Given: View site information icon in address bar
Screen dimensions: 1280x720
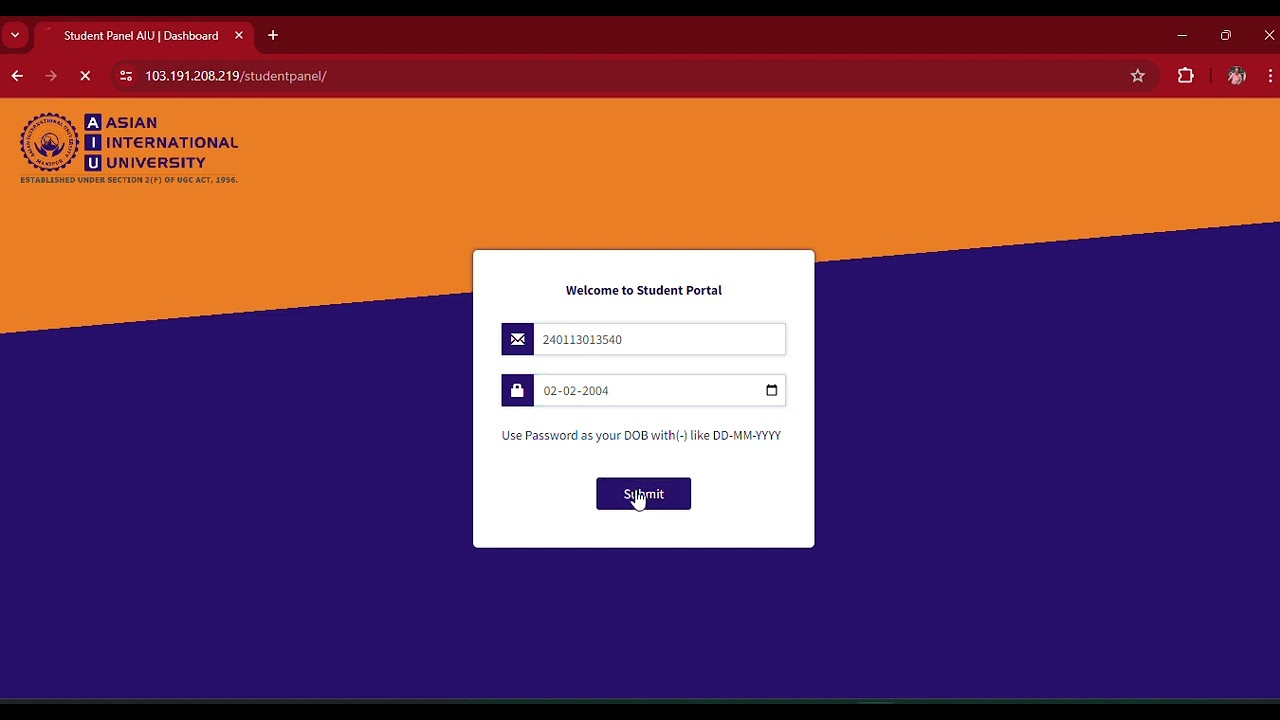Looking at the screenshot, I should 125,76.
